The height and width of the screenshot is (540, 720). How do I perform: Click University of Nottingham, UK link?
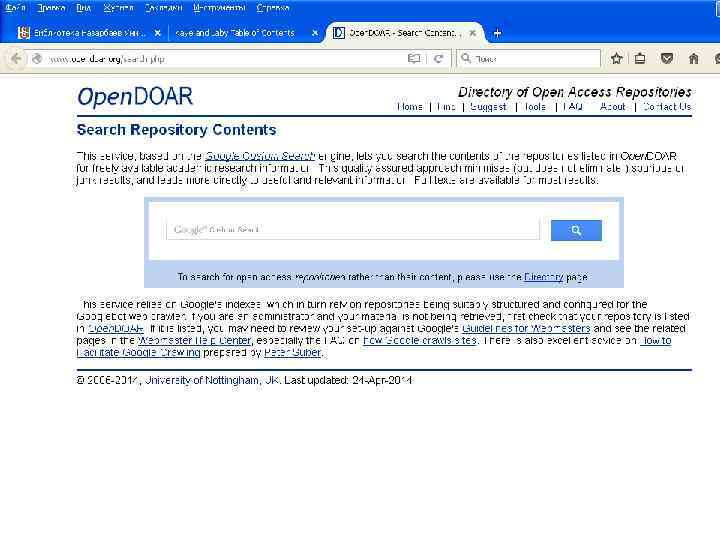pyautogui.click(x=212, y=380)
